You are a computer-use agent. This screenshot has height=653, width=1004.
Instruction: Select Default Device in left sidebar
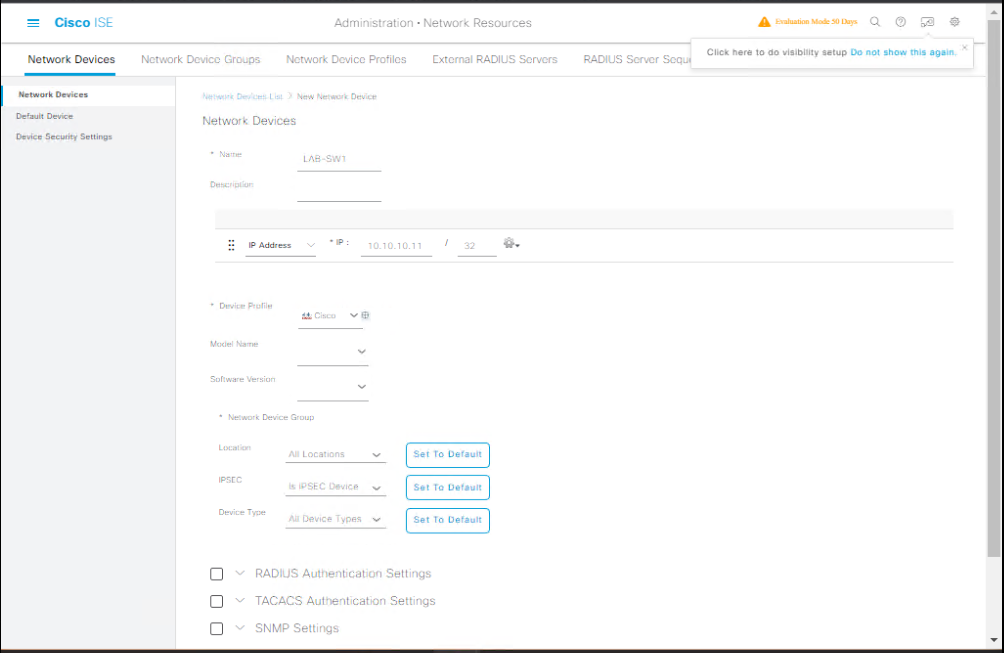pyautogui.click(x=44, y=116)
